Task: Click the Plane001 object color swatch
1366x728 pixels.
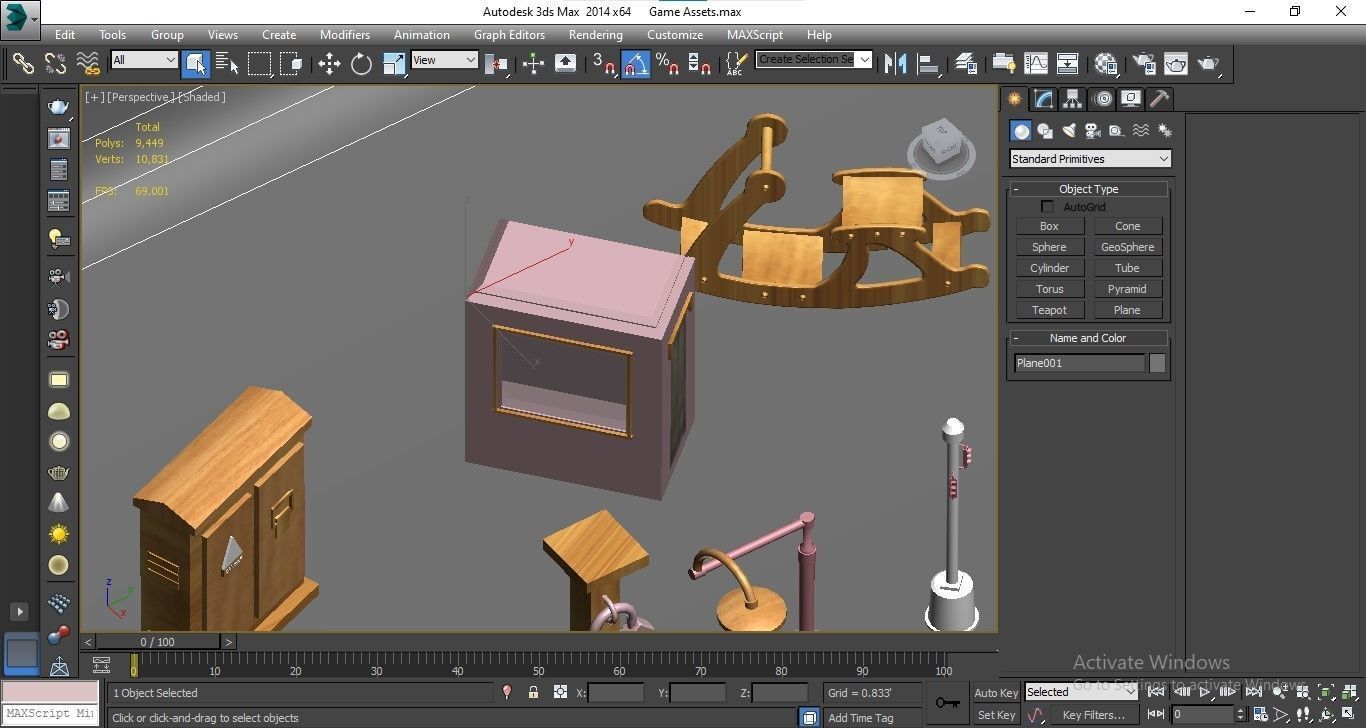Action: [1157, 364]
